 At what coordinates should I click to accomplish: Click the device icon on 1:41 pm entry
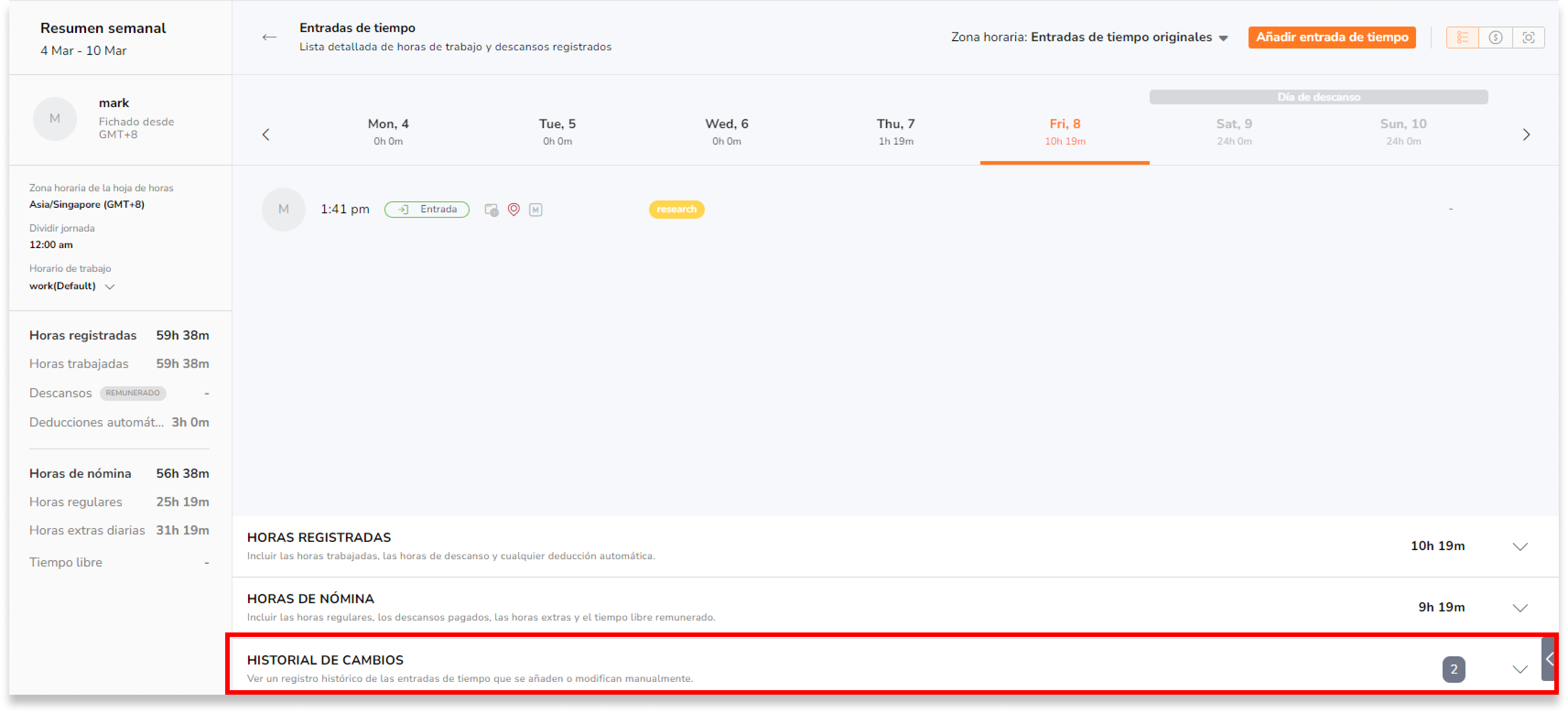(491, 210)
